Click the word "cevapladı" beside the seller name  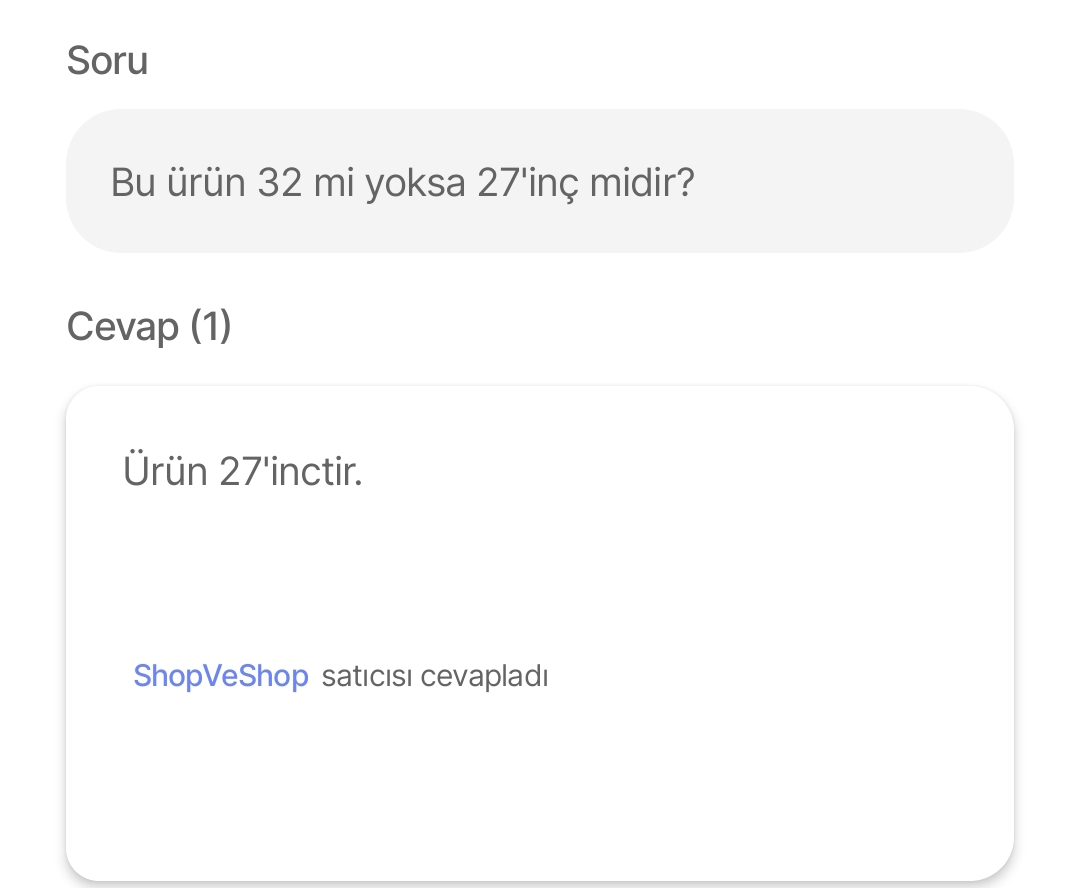[x=484, y=676]
